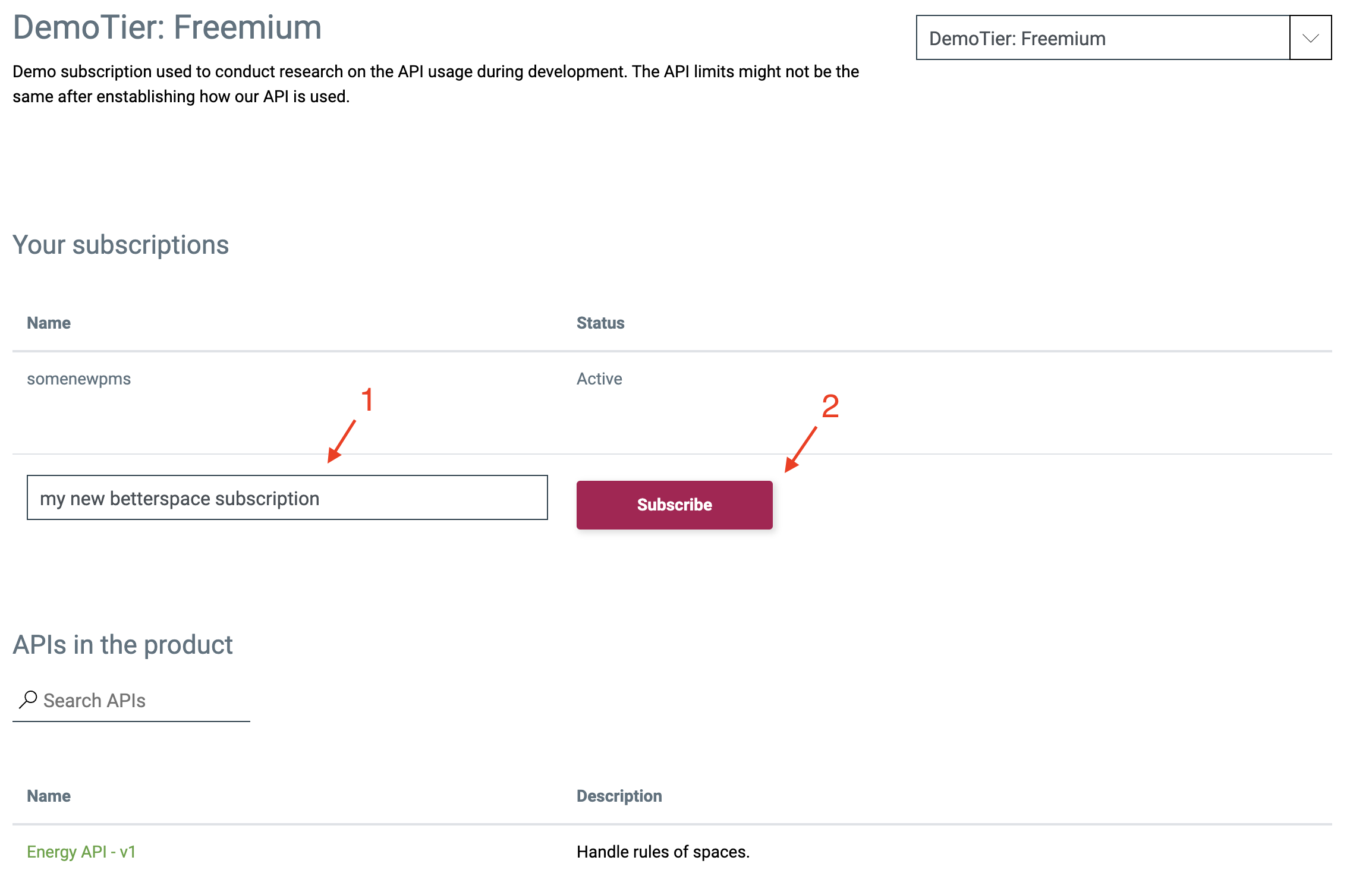This screenshot has height=876, width=1372.
Task: Click the Status column header
Action: tap(600, 323)
